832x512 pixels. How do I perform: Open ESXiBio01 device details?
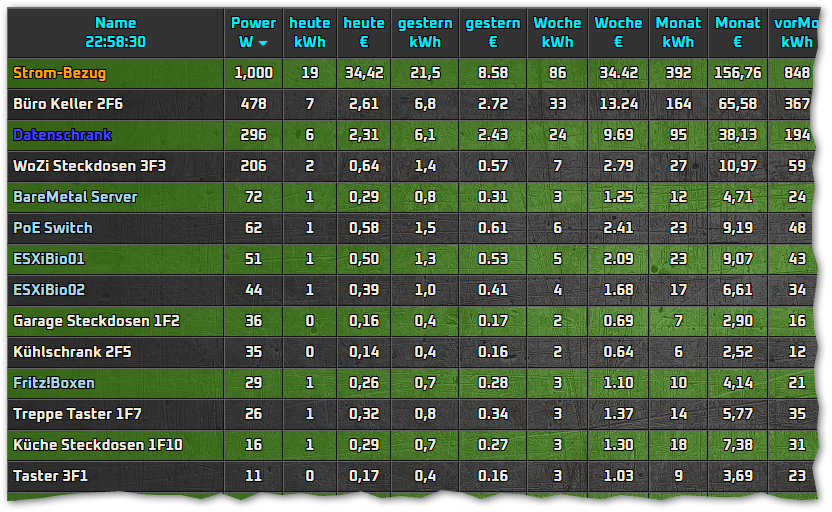tap(48, 259)
